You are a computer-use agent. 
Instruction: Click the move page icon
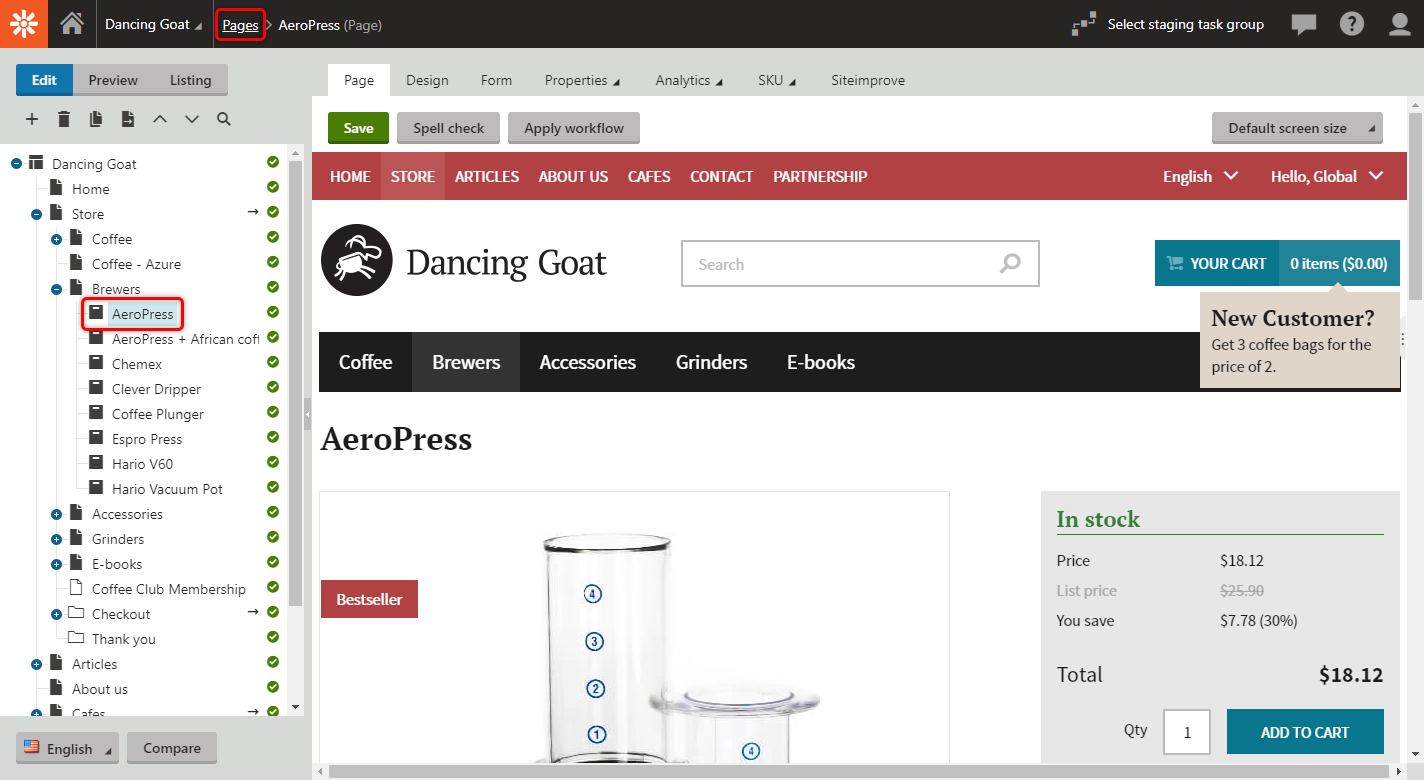click(128, 119)
